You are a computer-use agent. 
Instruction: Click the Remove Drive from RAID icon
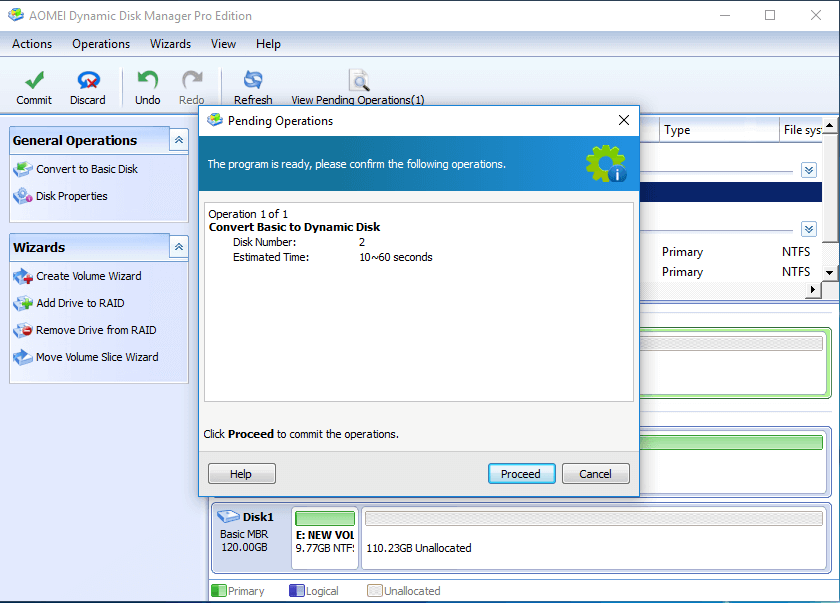point(23,330)
